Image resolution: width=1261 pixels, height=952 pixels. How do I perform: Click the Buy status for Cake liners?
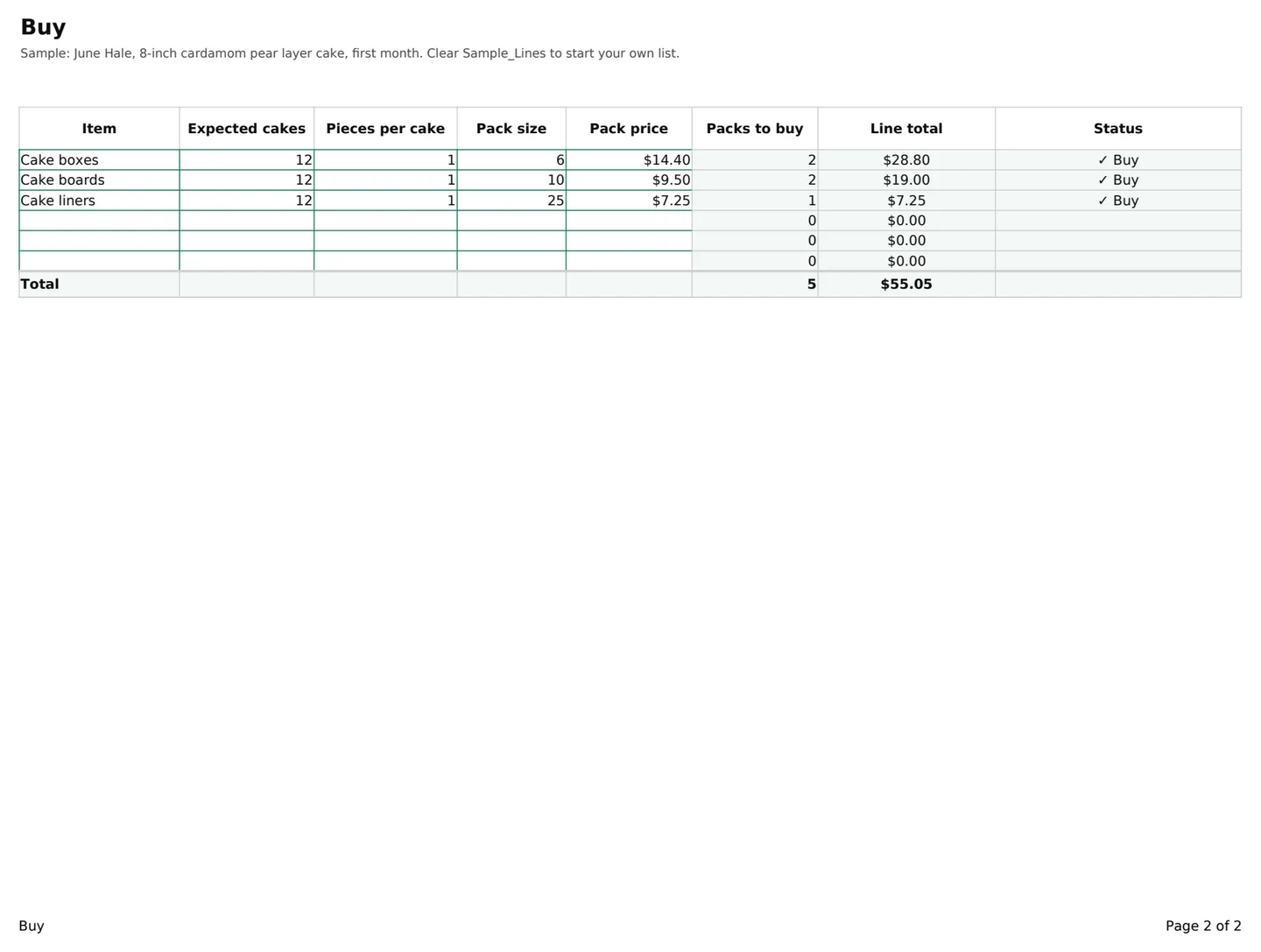pyautogui.click(x=1118, y=201)
